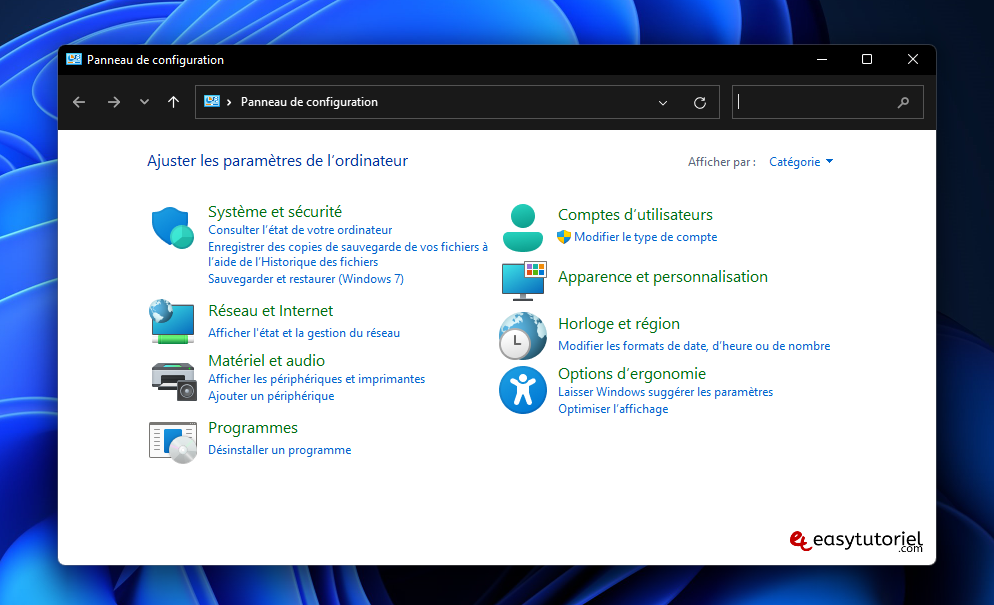Open the Matériel et audio printer icon
The height and width of the screenshot is (605, 994).
tap(174, 381)
